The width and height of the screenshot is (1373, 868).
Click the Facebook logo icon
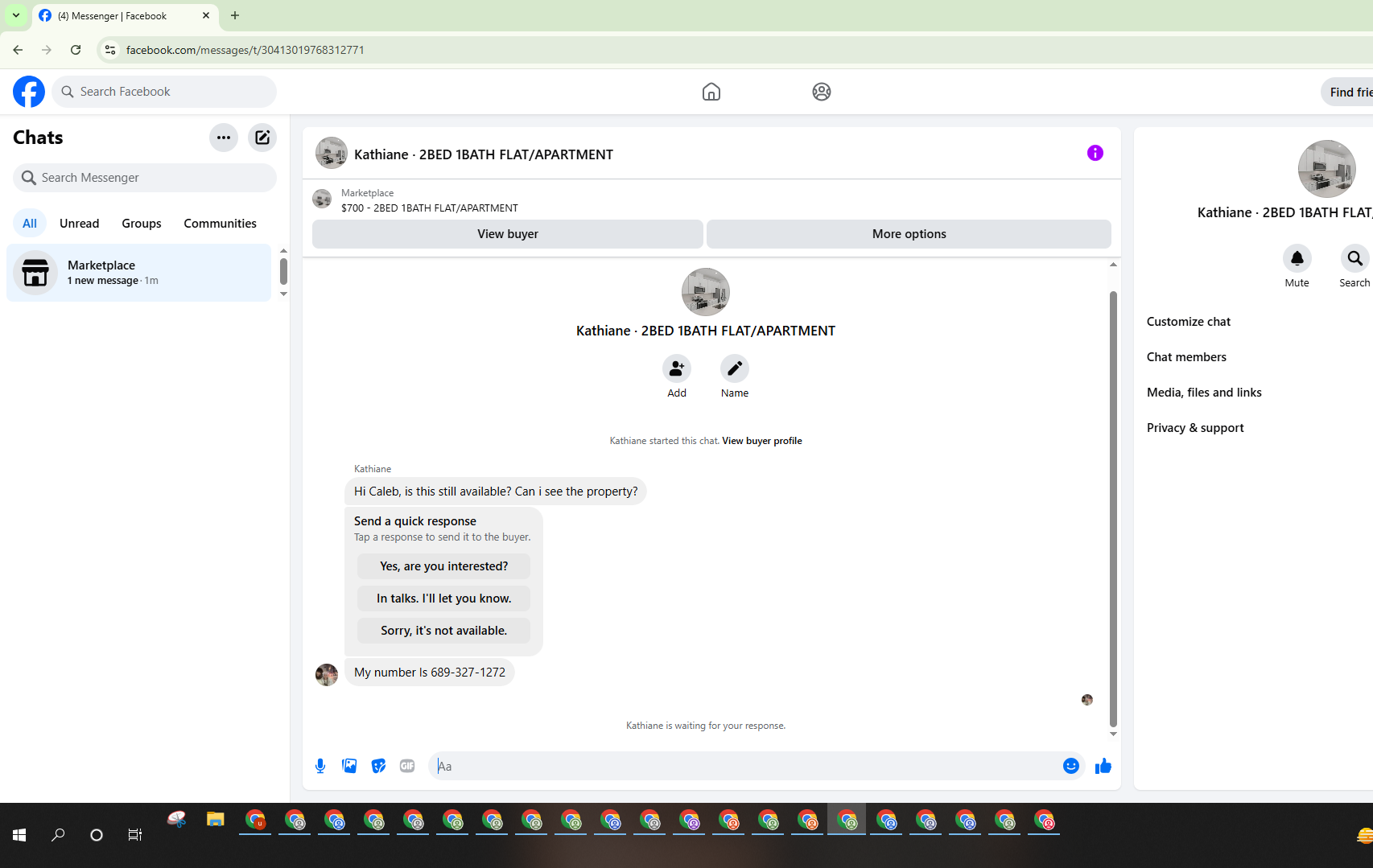click(x=29, y=92)
